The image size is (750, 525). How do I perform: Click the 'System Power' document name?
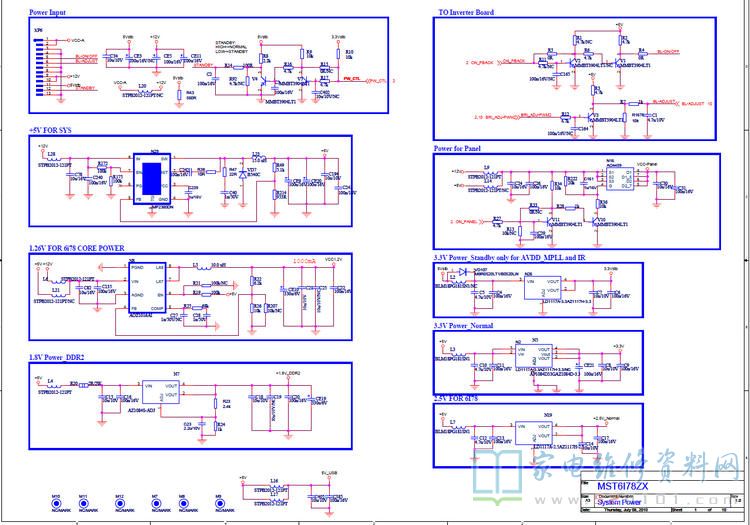click(619, 502)
